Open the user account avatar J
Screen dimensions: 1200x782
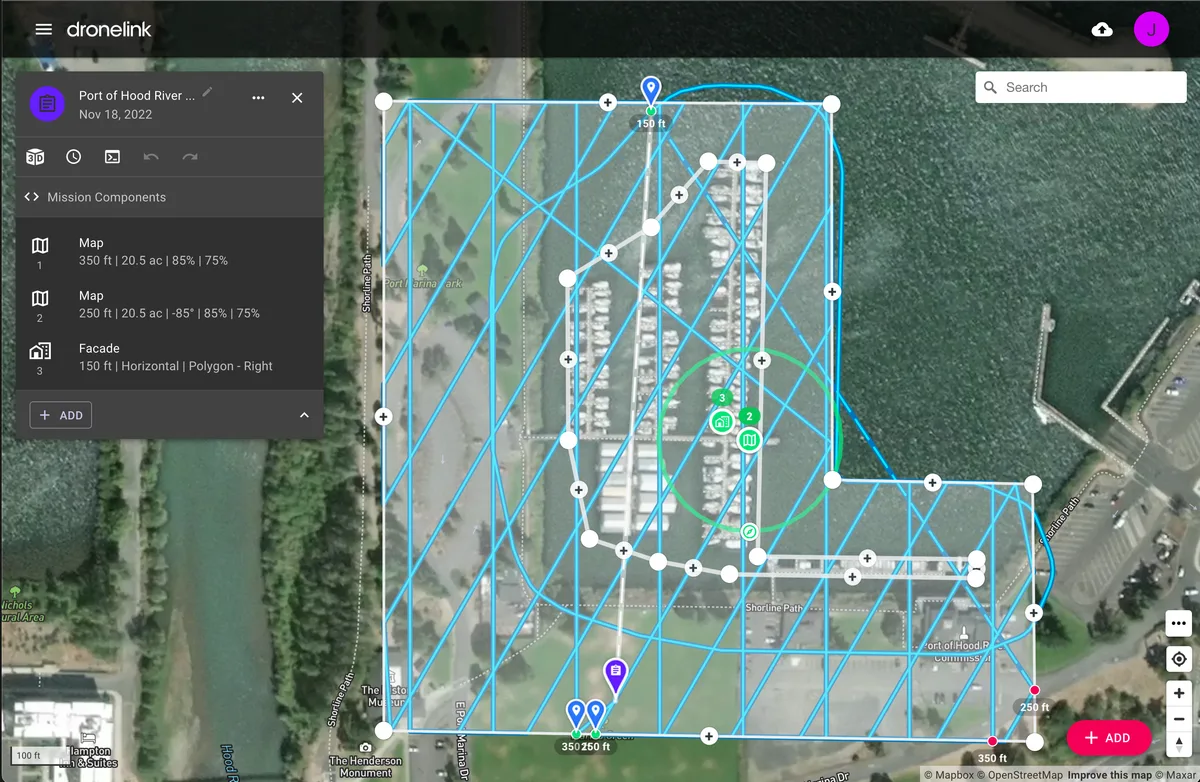tap(1152, 29)
